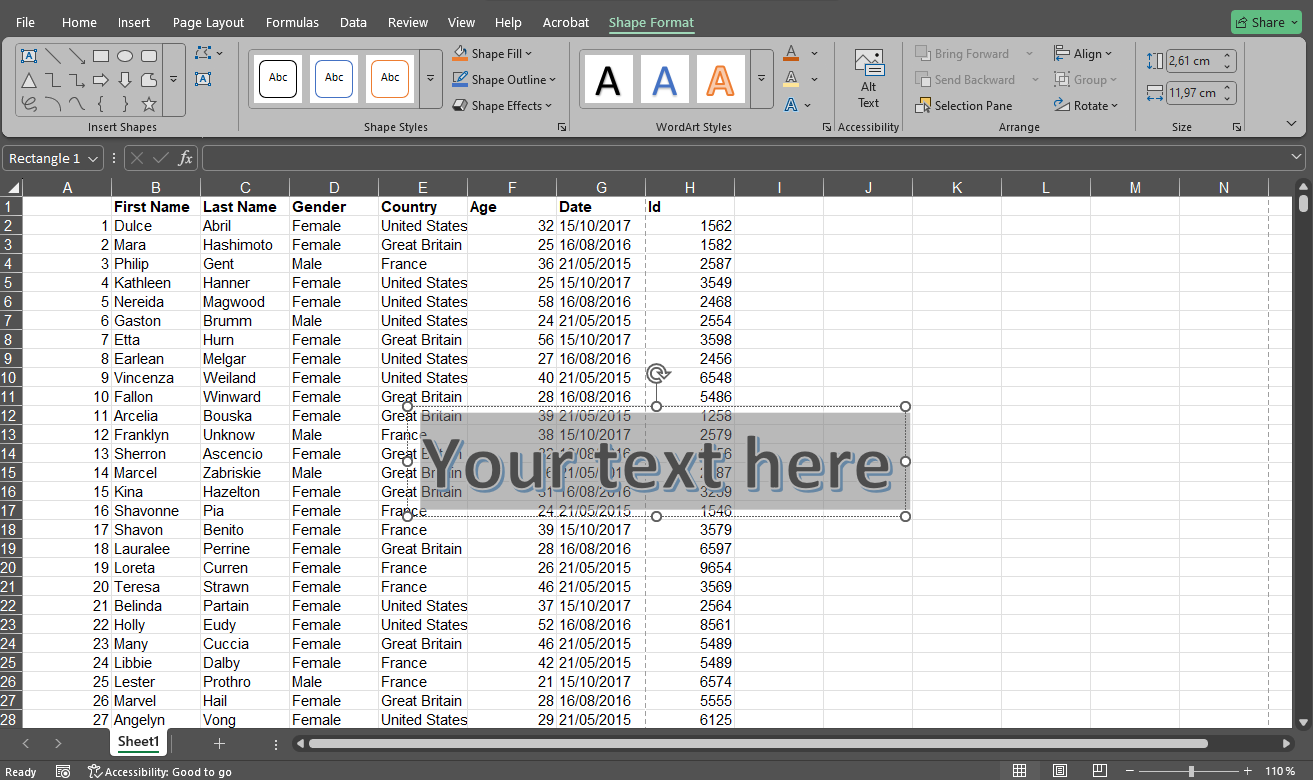The image size is (1313, 780).
Task: Choose the Rounded Rectangle shape
Action: [x=149, y=56]
